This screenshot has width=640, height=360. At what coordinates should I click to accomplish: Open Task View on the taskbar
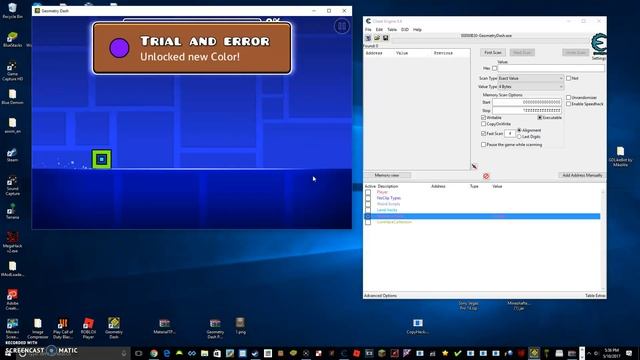pos(138,353)
